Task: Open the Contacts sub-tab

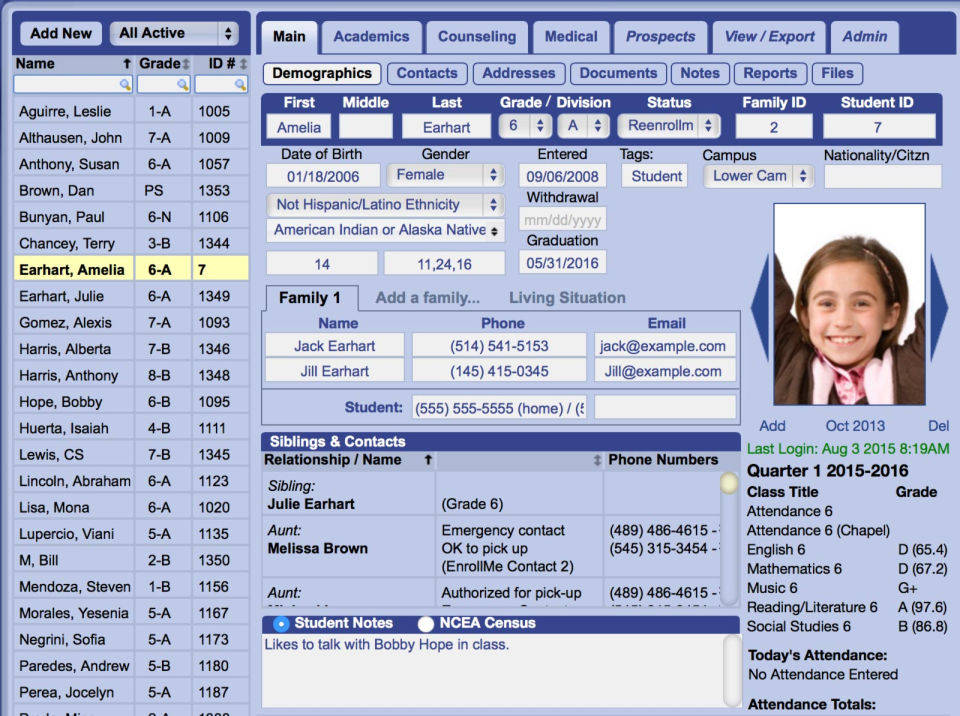Action: click(427, 73)
